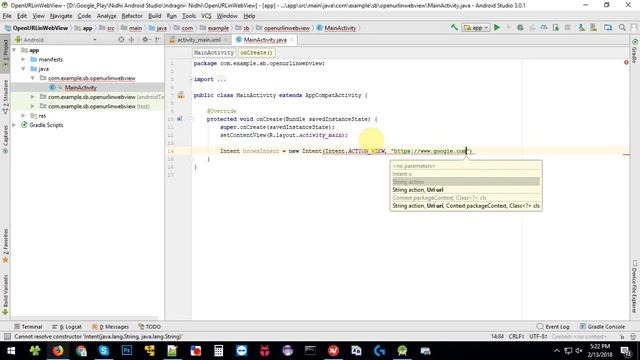Click the Search Everywhere magnifier icon

(622, 27)
